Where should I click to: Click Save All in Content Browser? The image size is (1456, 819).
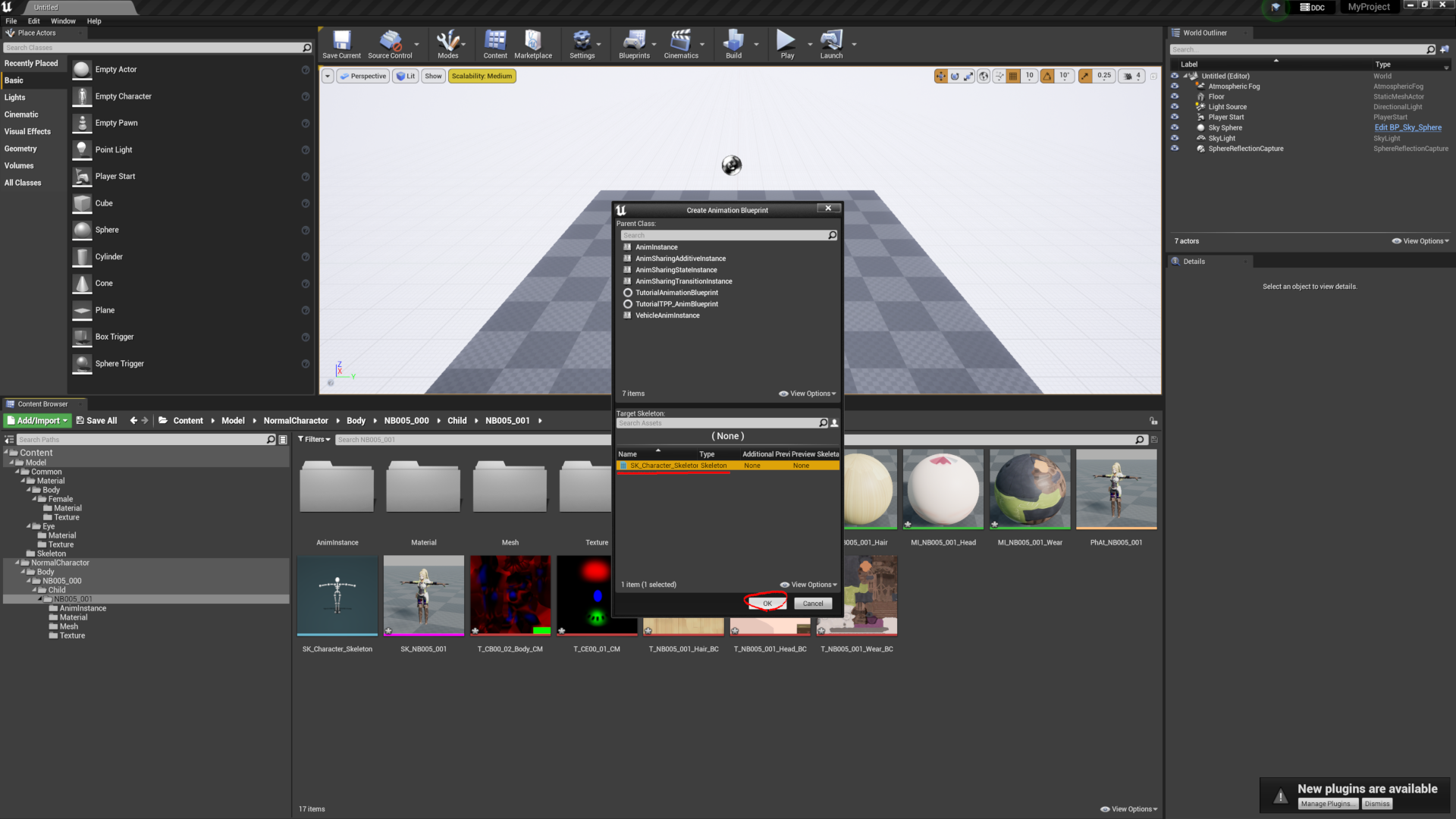[96, 420]
